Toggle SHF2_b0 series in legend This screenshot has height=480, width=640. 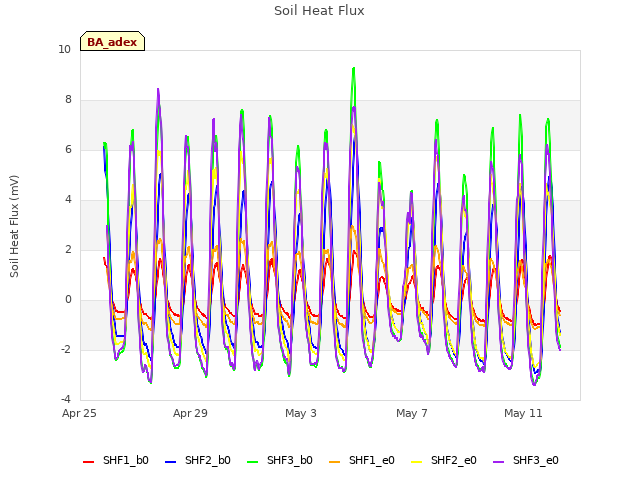(198, 460)
